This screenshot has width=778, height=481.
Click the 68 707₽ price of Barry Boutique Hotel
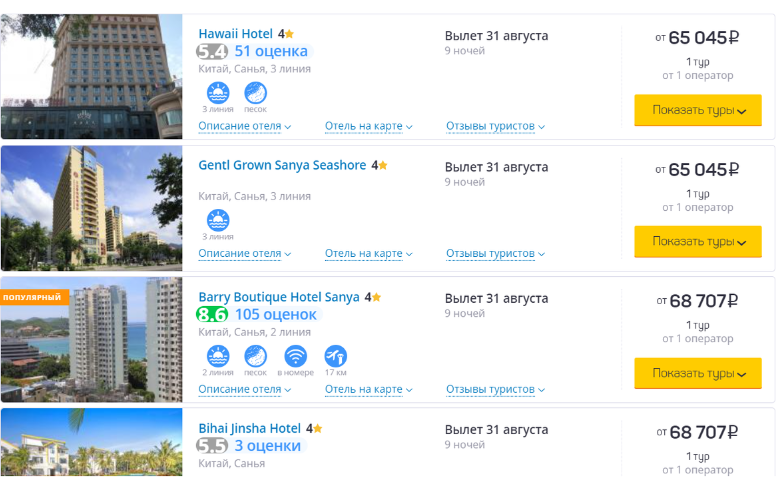pos(704,301)
